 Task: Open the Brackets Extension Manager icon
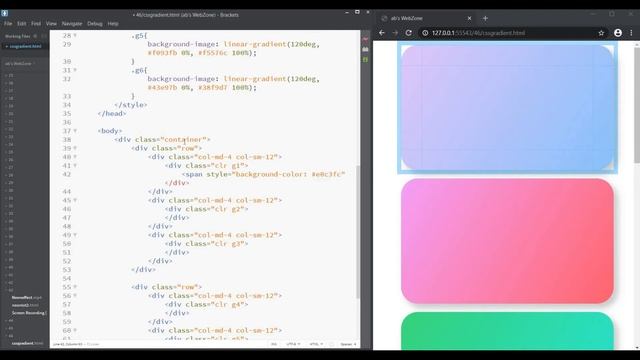click(x=365, y=49)
